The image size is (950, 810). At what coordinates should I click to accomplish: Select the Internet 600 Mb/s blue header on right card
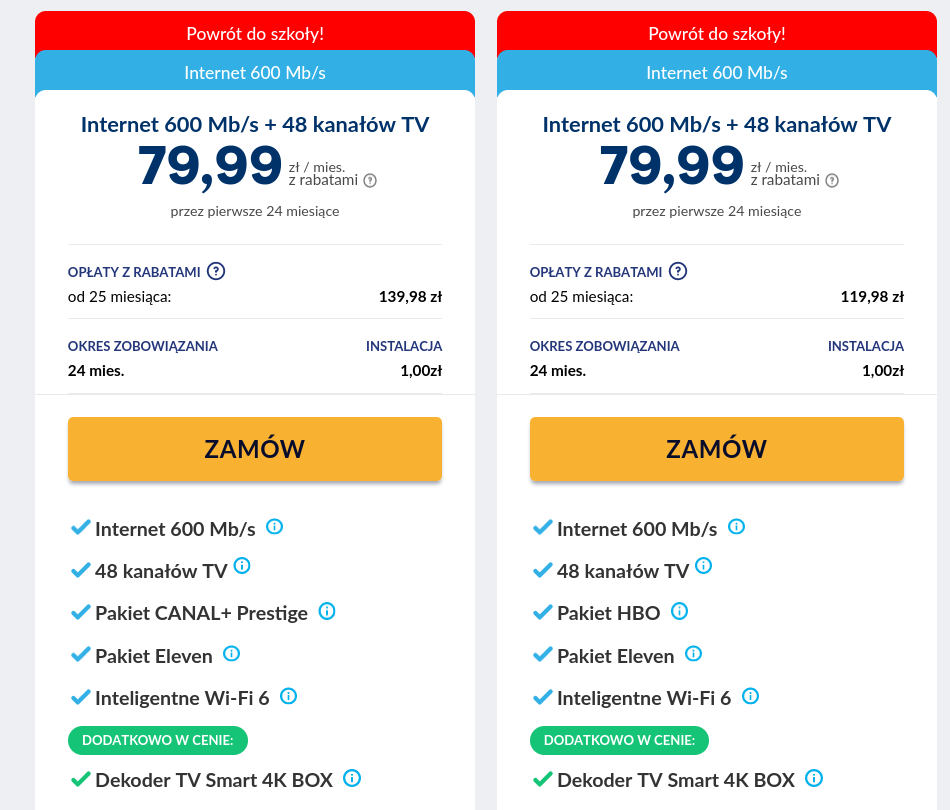pyautogui.click(x=716, y=71)
